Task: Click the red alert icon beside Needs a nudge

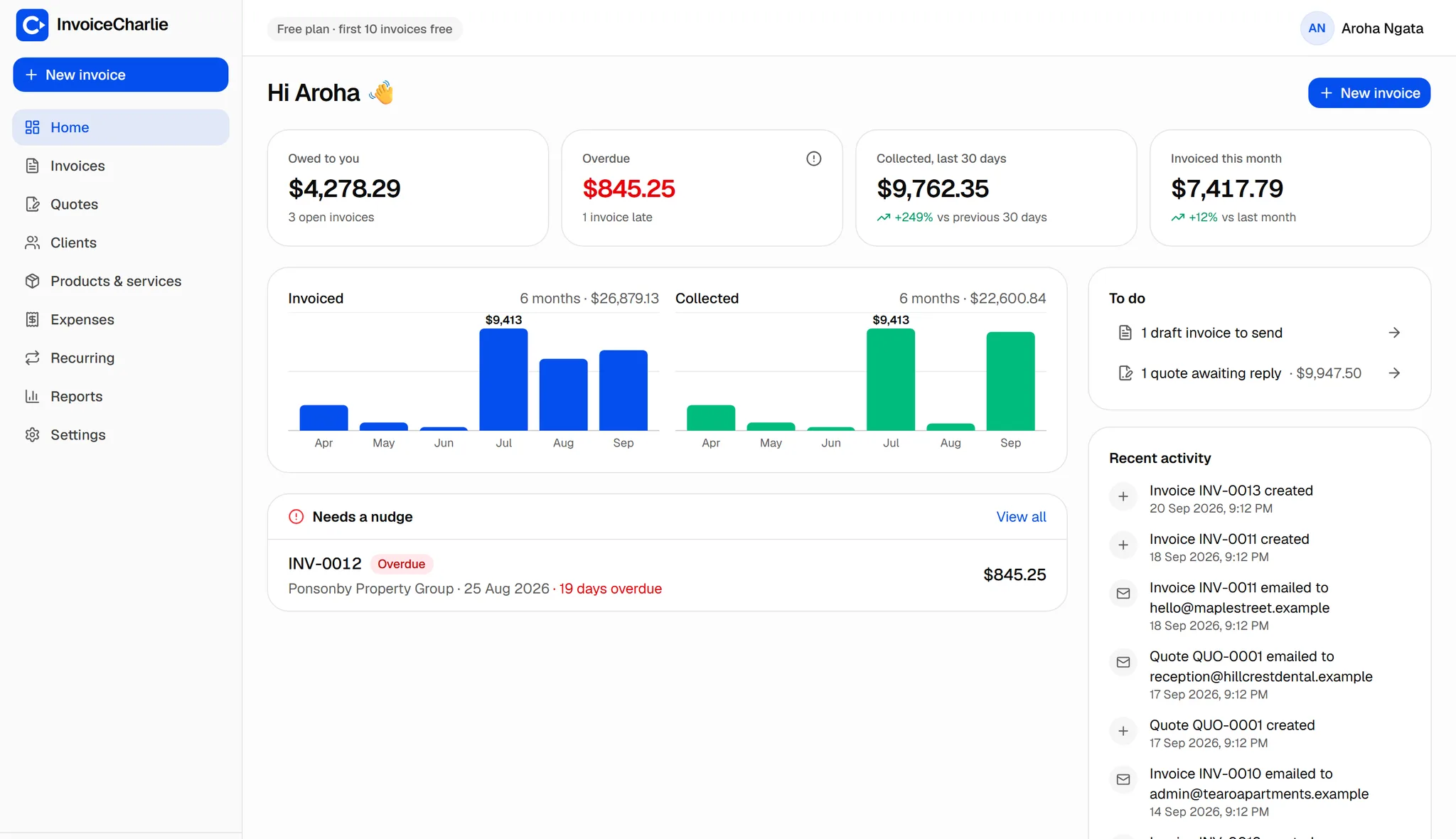Action: pos(296,517)
